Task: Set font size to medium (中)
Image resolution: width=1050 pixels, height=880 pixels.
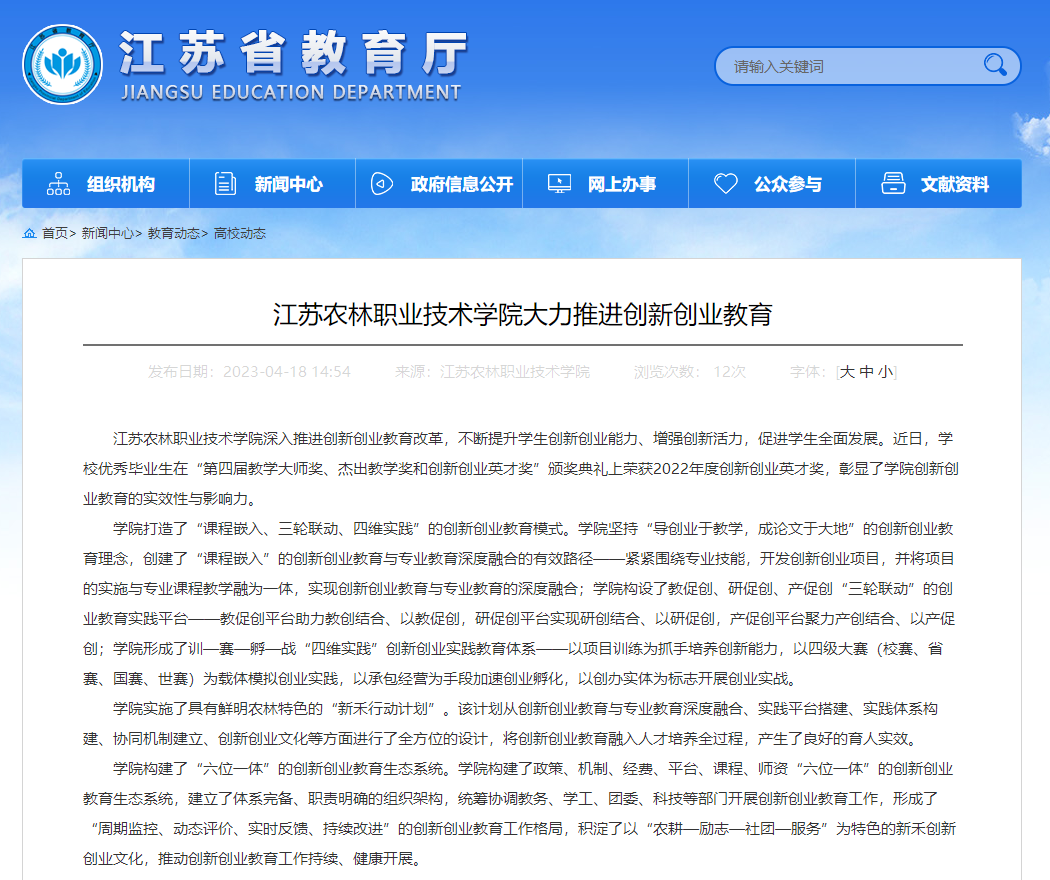Action: click(x=866, y=372)
